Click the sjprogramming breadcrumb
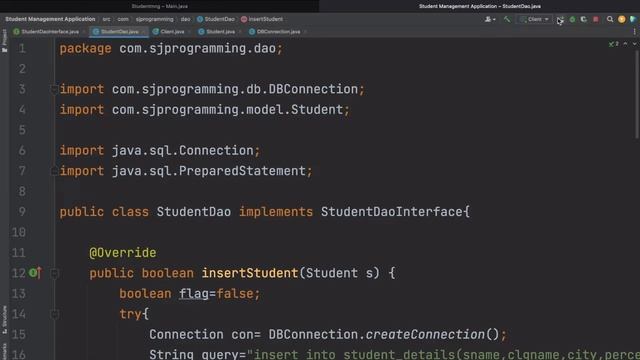This screenshot has height=360, width=640. 155,19
